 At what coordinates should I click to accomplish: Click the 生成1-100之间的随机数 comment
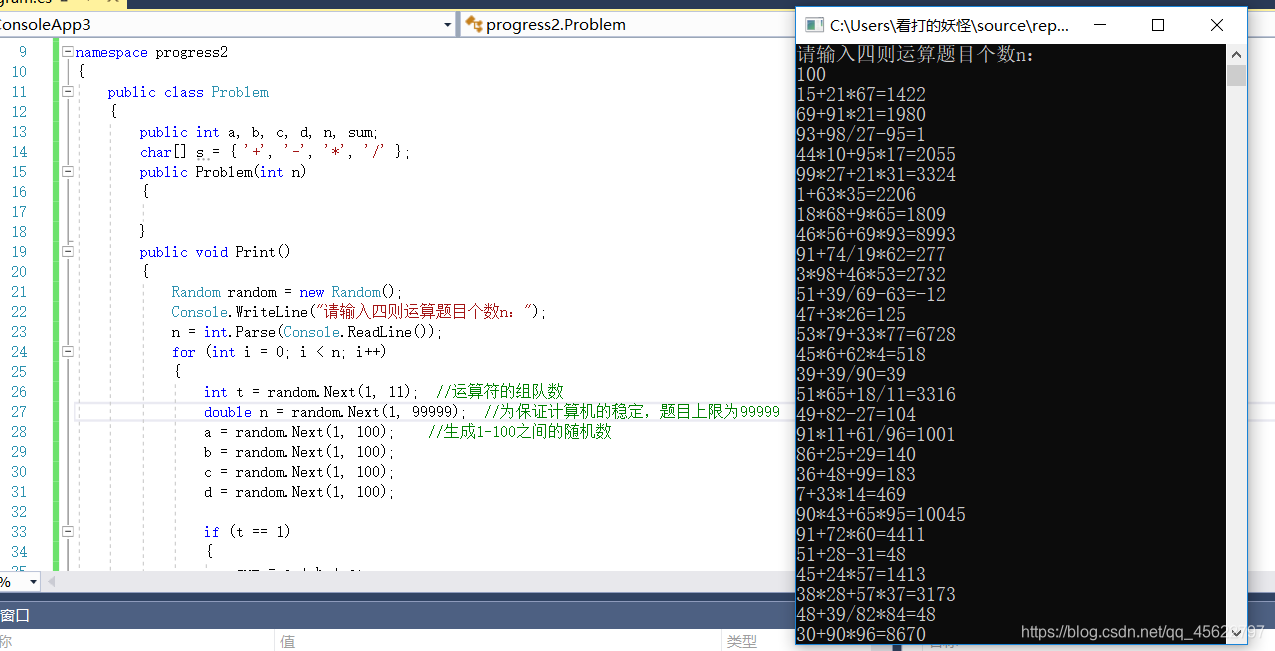tap(520, 432)
